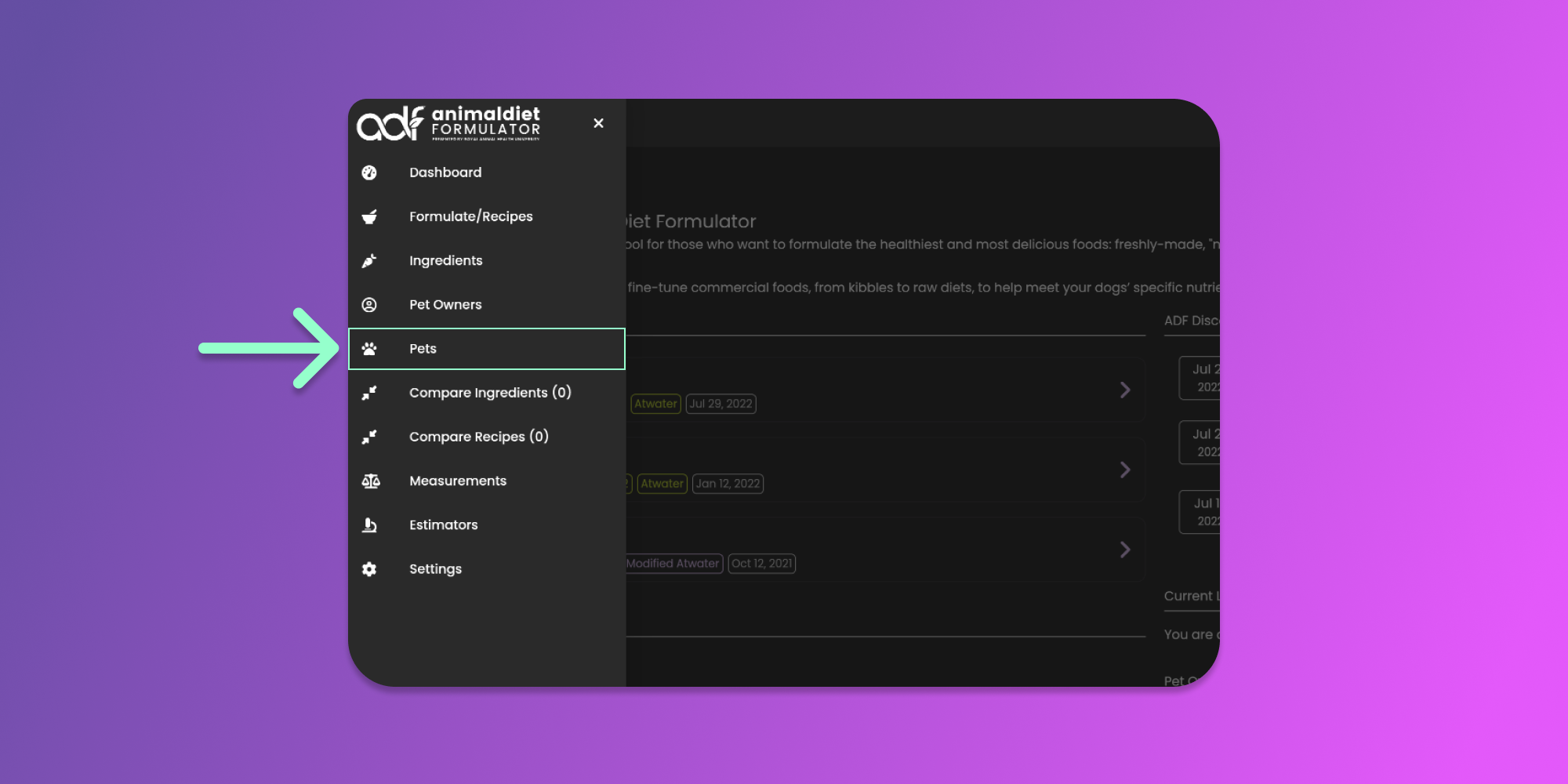The image size is (1568, 784).
Task: Click the Atwater tag beside Jul 29, 2022
Action: point(655,404)
